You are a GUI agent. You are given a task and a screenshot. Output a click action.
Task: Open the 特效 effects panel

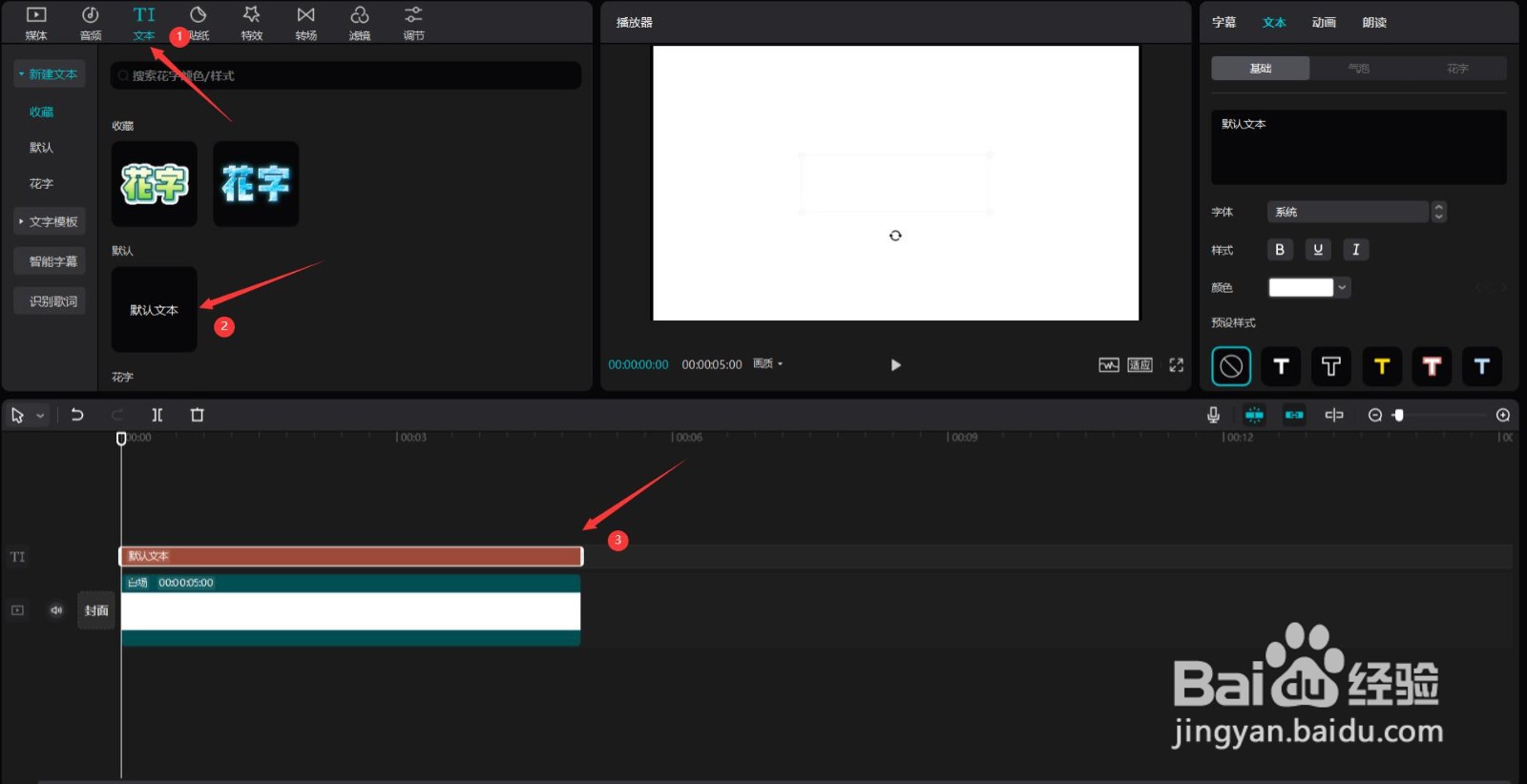click(x=252, y=23)
